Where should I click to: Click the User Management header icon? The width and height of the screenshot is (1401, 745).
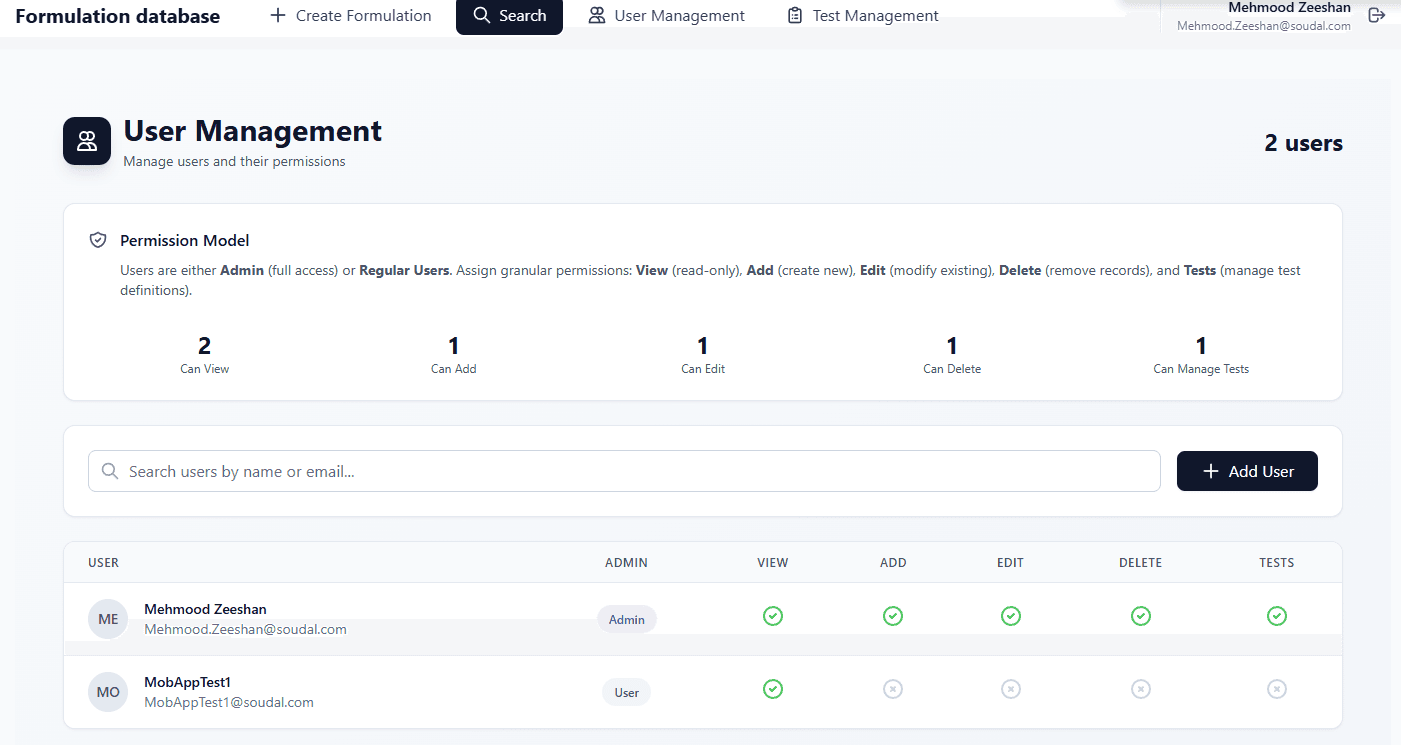pos(87,141)
